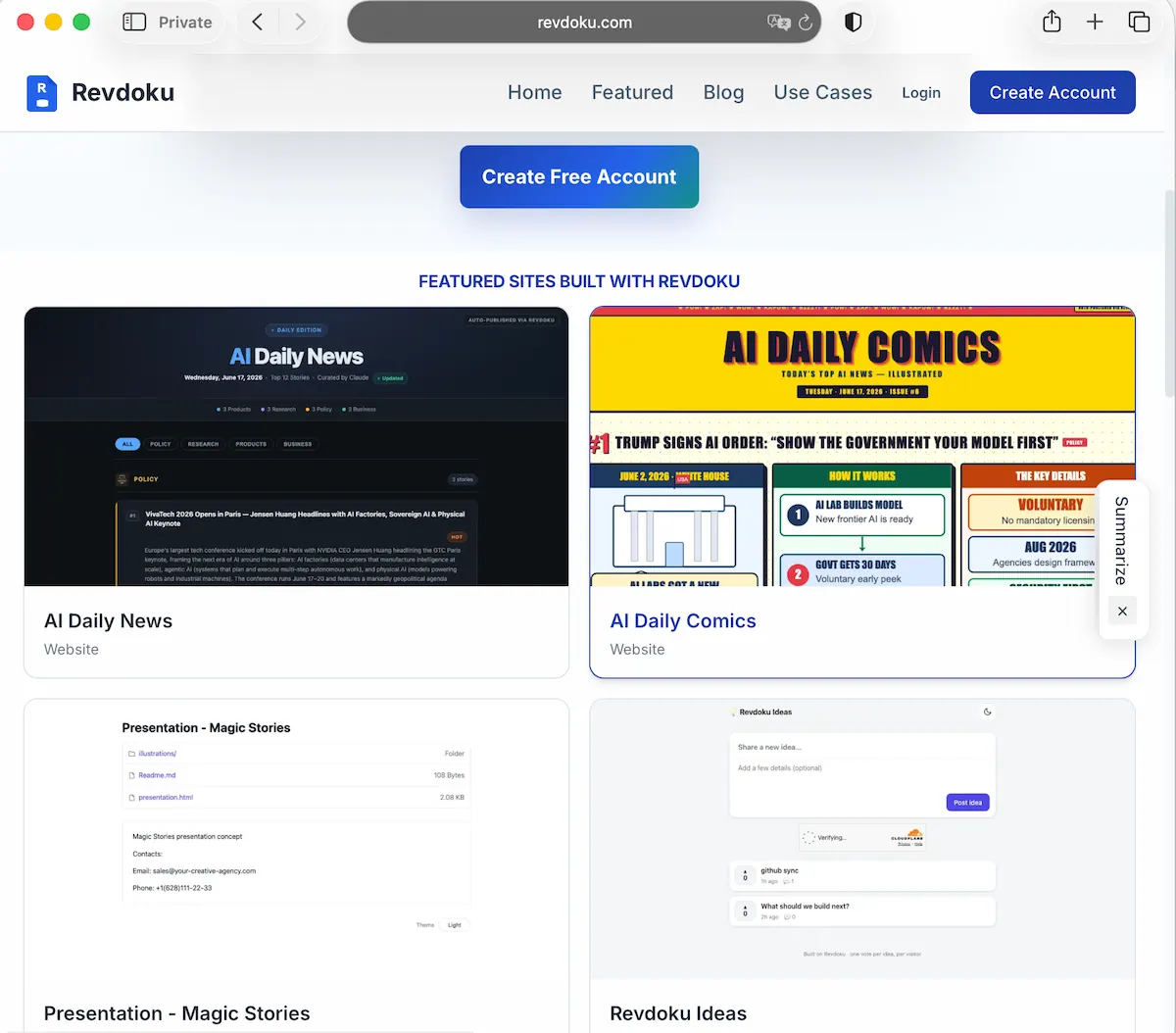Screen dimensions: 1176x1033
Task: Open the privacy report shield icon
Action: [854, 23]
